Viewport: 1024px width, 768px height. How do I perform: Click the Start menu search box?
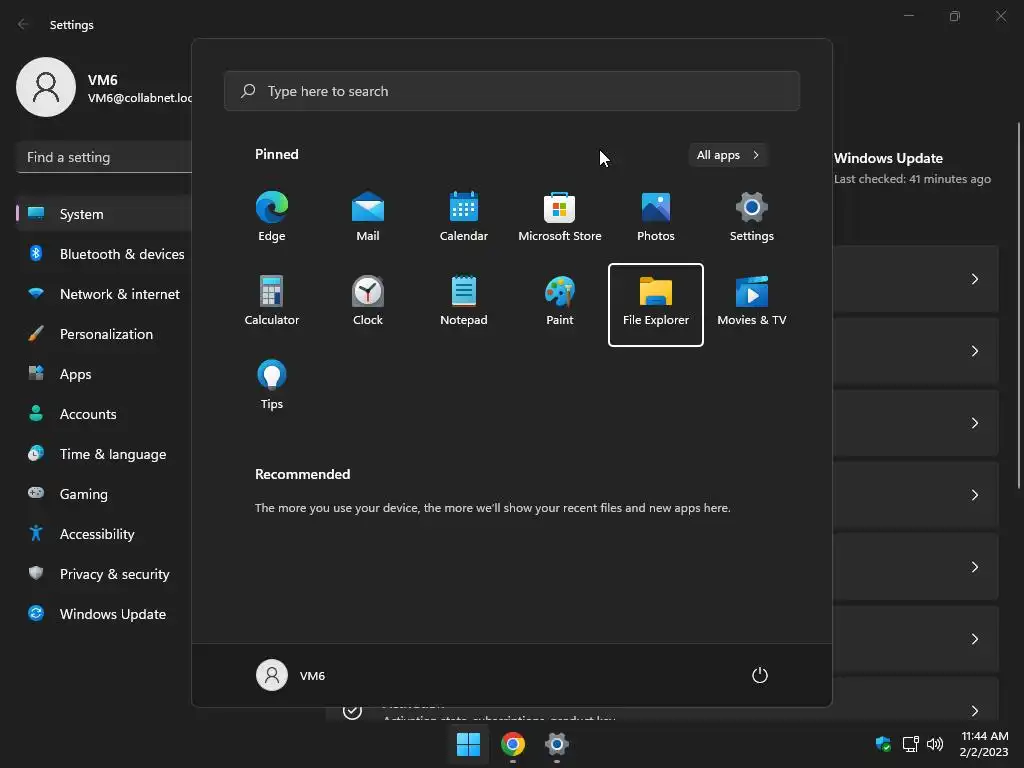512,91
